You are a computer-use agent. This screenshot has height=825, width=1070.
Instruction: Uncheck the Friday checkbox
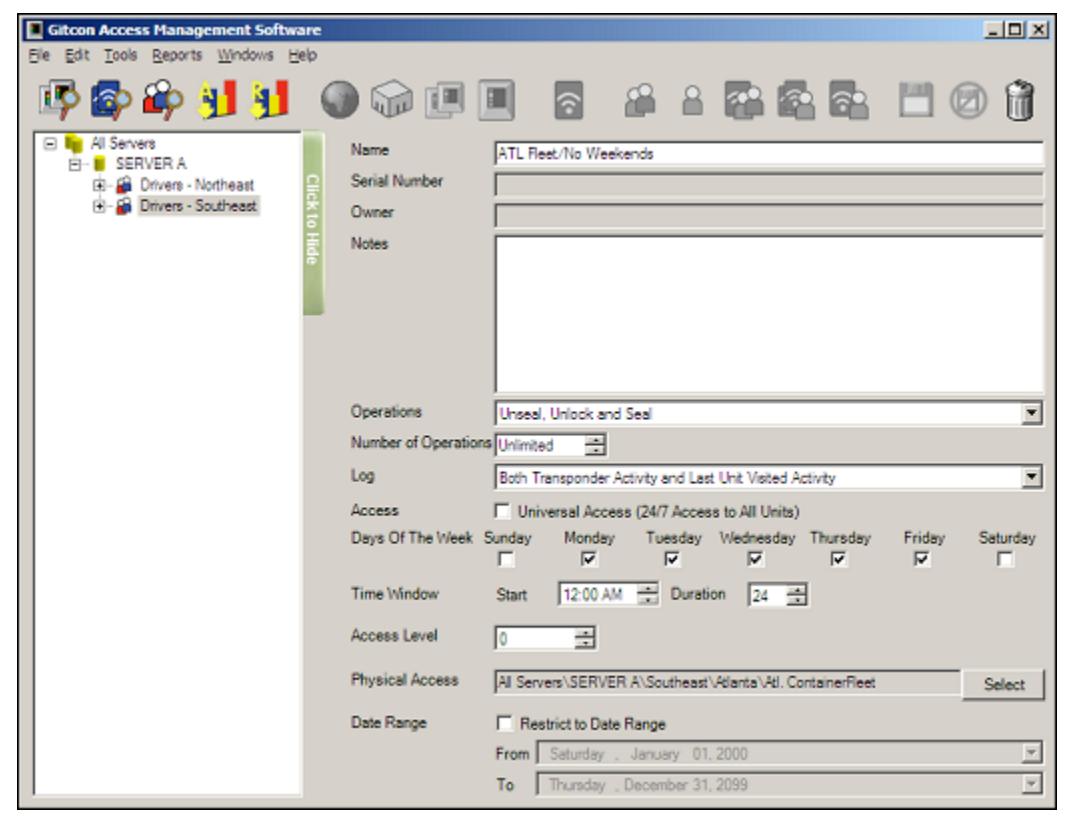click(922, 560)
